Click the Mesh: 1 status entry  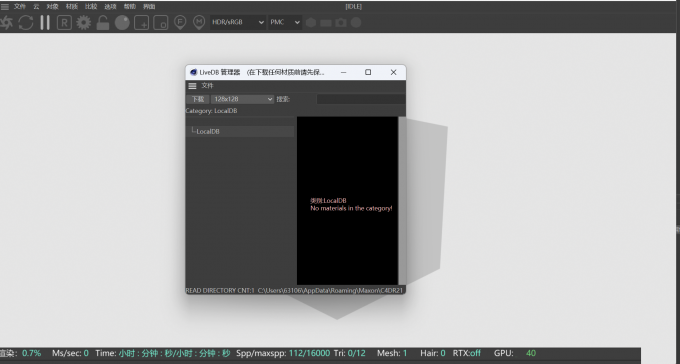tap(392, 353)
